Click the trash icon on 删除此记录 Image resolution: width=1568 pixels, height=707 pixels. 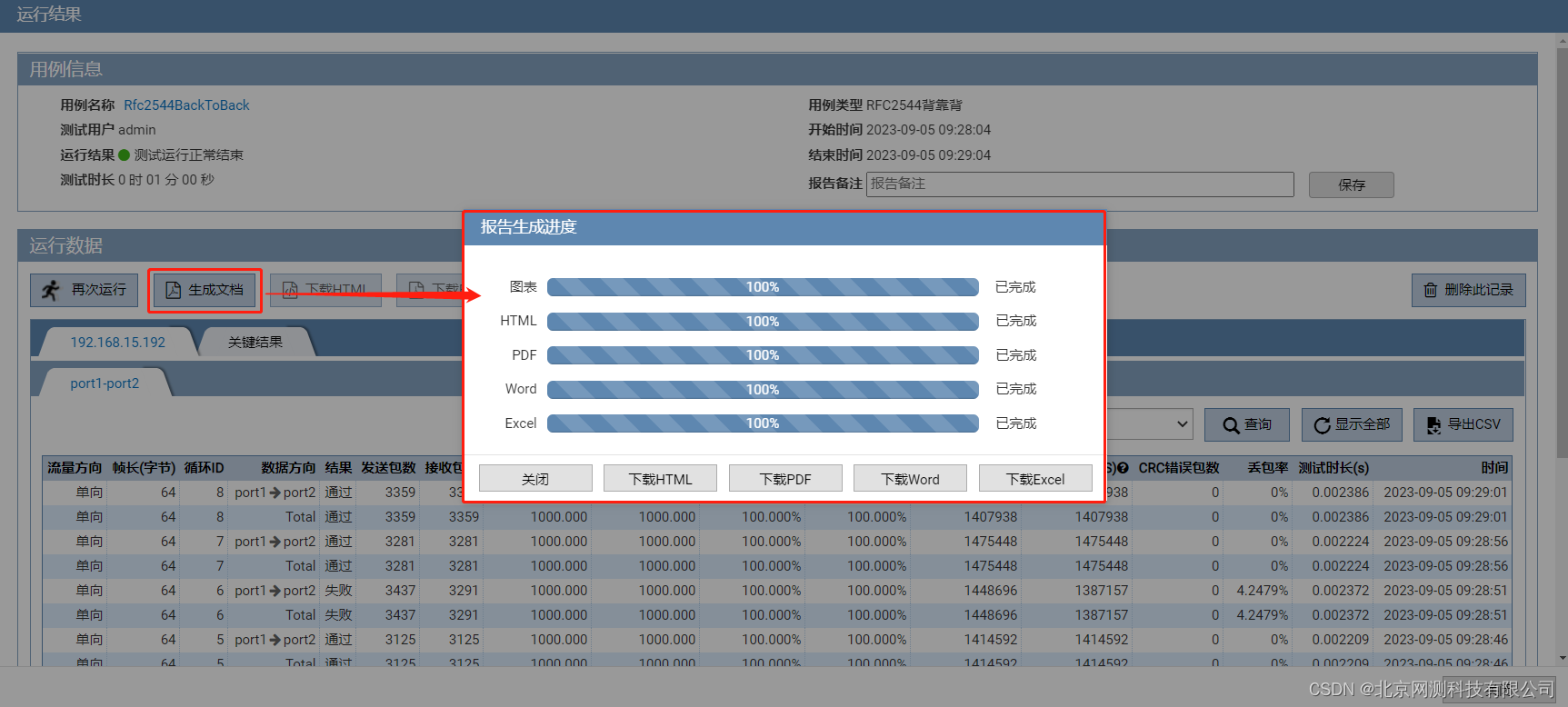1430,290
